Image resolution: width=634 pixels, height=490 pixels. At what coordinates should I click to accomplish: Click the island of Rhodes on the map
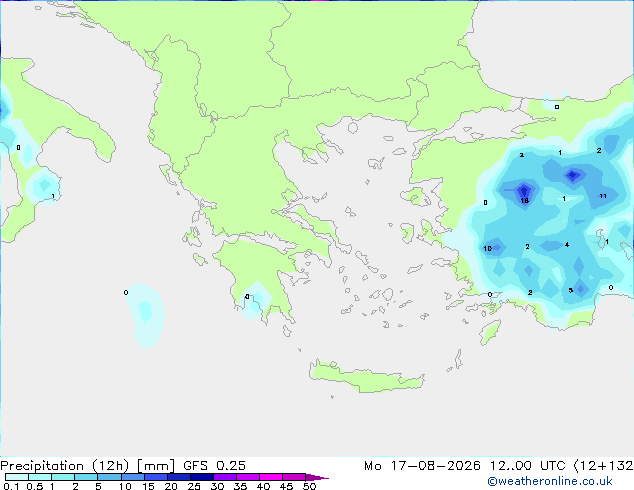click(490, 332)
